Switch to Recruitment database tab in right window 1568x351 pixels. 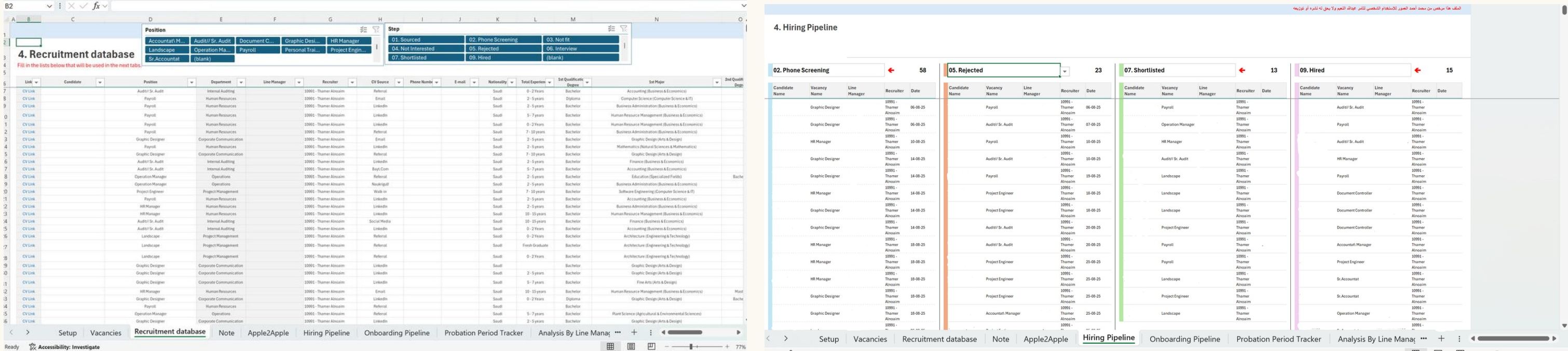(939, 339)
